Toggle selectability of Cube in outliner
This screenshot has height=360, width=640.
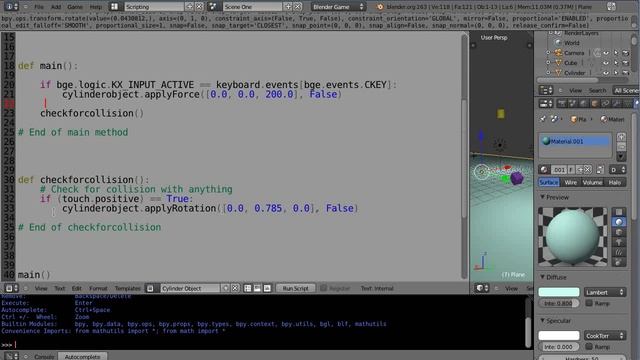(616, 63)
